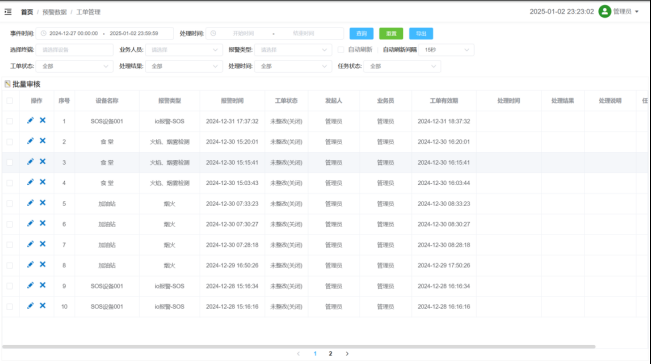The width and height of the screenshot is (653, 364).
Task: Expand the 报警类型 dropdown
Action: (x=293, y=50)
